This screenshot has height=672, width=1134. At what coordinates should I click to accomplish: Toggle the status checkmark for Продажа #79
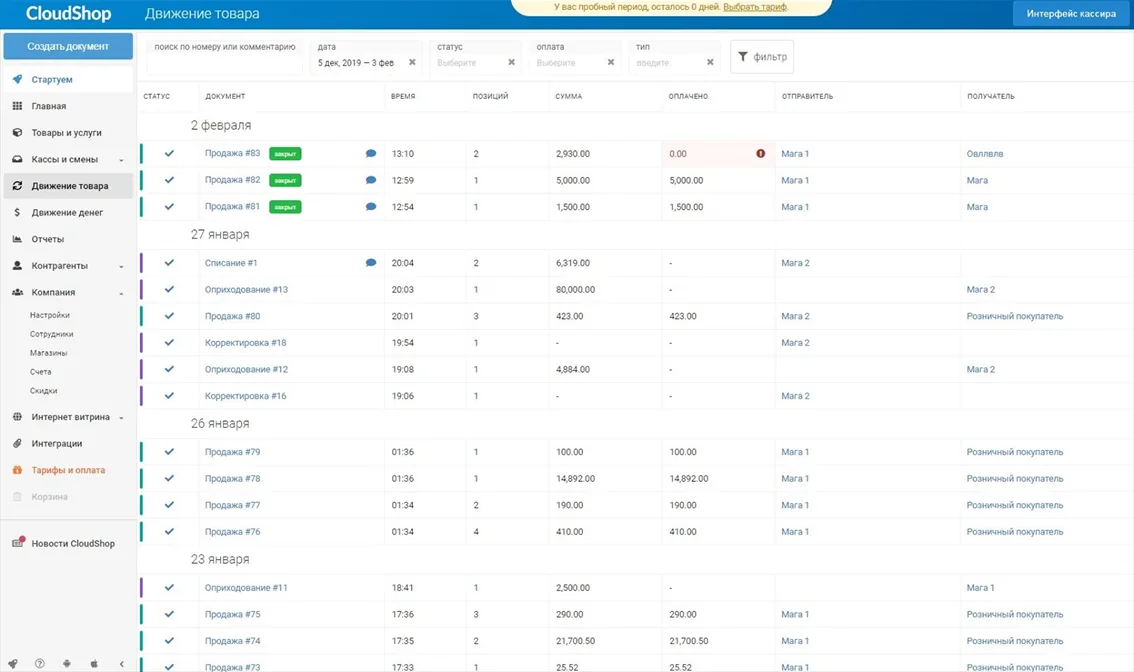(x=169, y=451)
